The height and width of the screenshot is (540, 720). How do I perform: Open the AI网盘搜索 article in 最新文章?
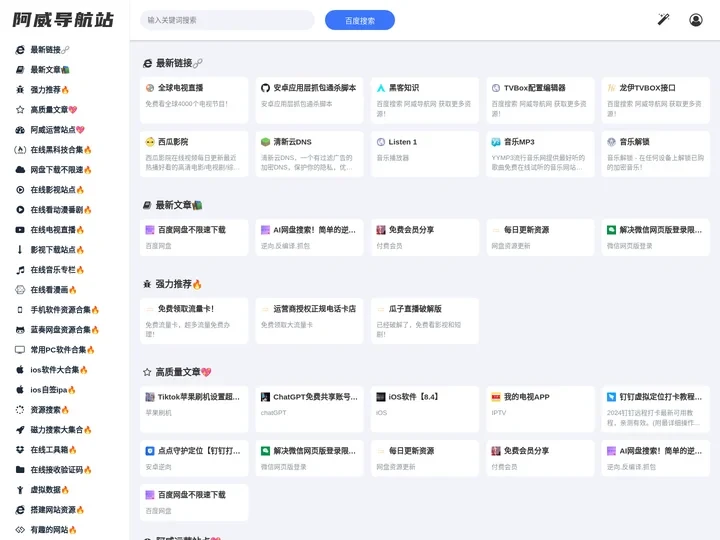tap(309, 237)
